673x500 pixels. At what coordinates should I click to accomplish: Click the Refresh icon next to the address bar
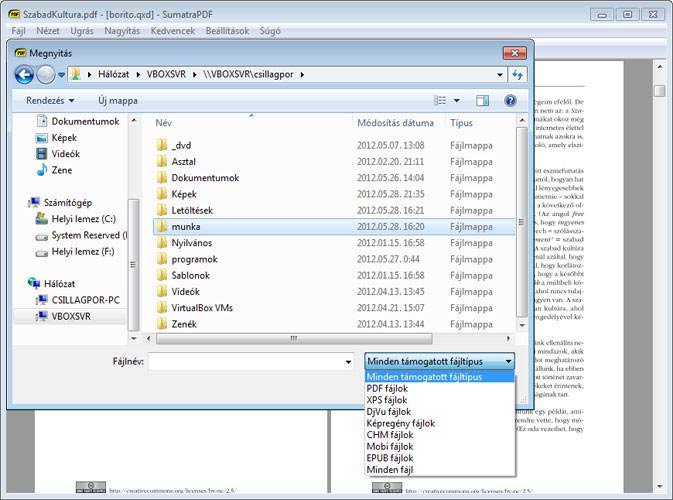point(517,75)
